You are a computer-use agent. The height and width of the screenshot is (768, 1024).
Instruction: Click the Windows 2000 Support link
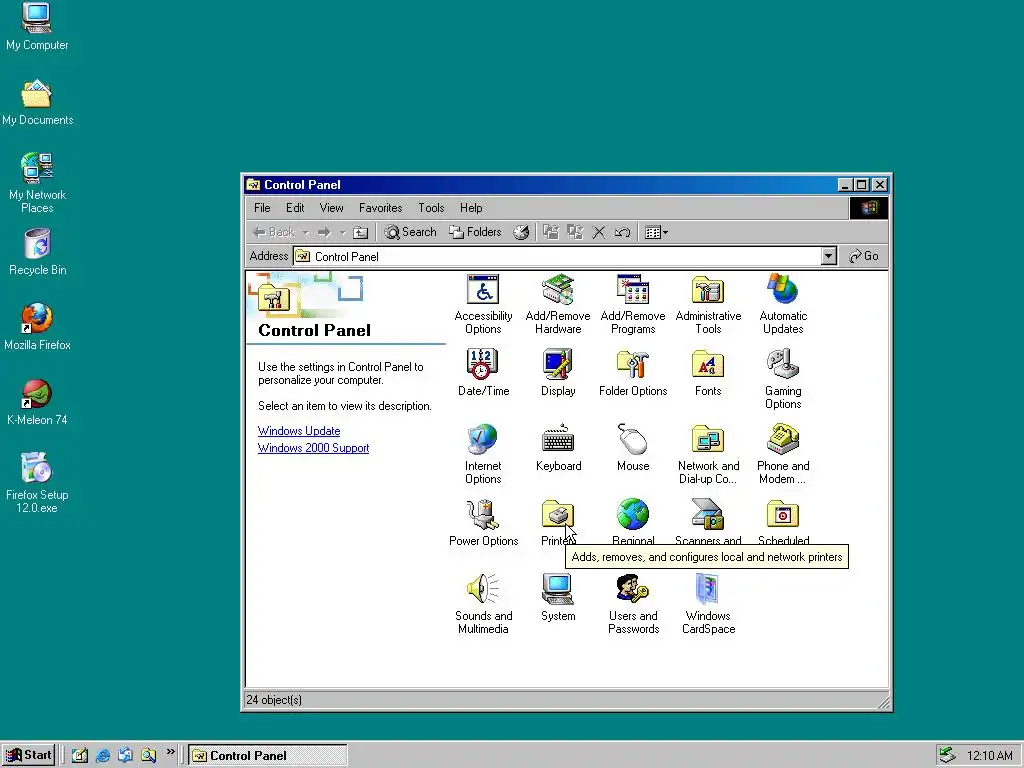tap(313, 448)
